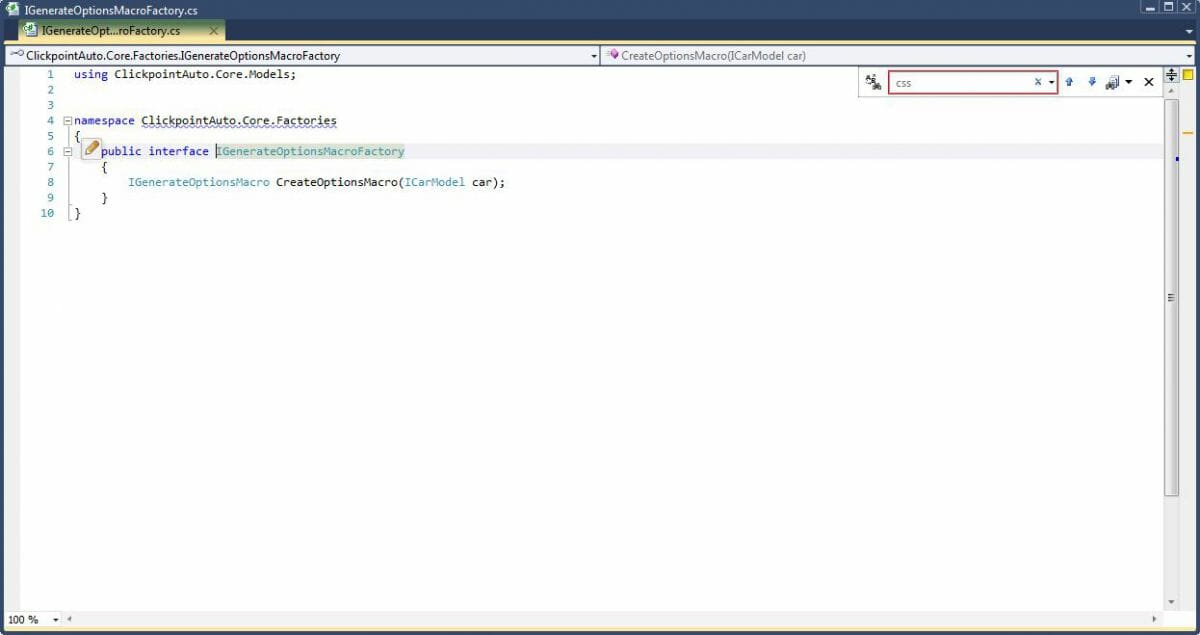Open the ClickpointAuto.Core.Factories types dropdown

pos(594,56)
